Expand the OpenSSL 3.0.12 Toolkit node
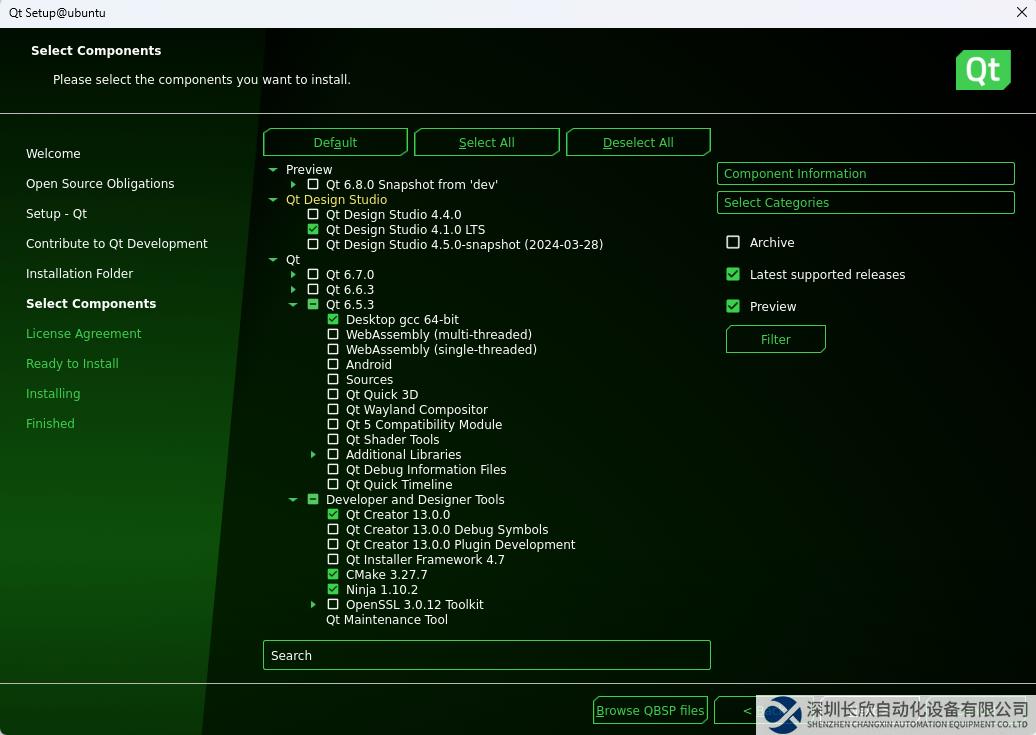Screen dimensions: 1036x735 313,604
